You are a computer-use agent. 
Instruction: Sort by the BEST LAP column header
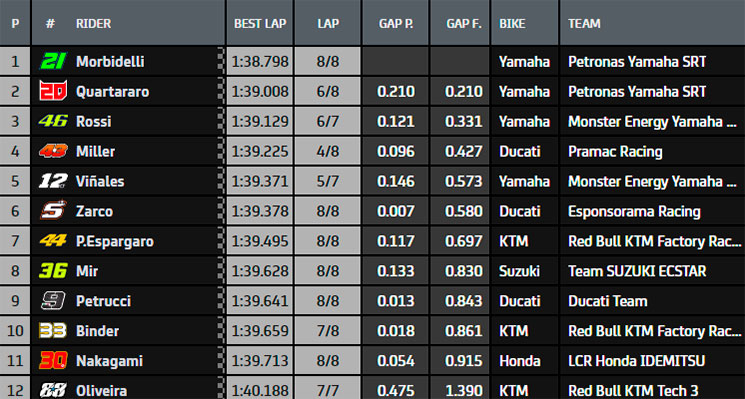pyautogui.click(x=260, y=23)
